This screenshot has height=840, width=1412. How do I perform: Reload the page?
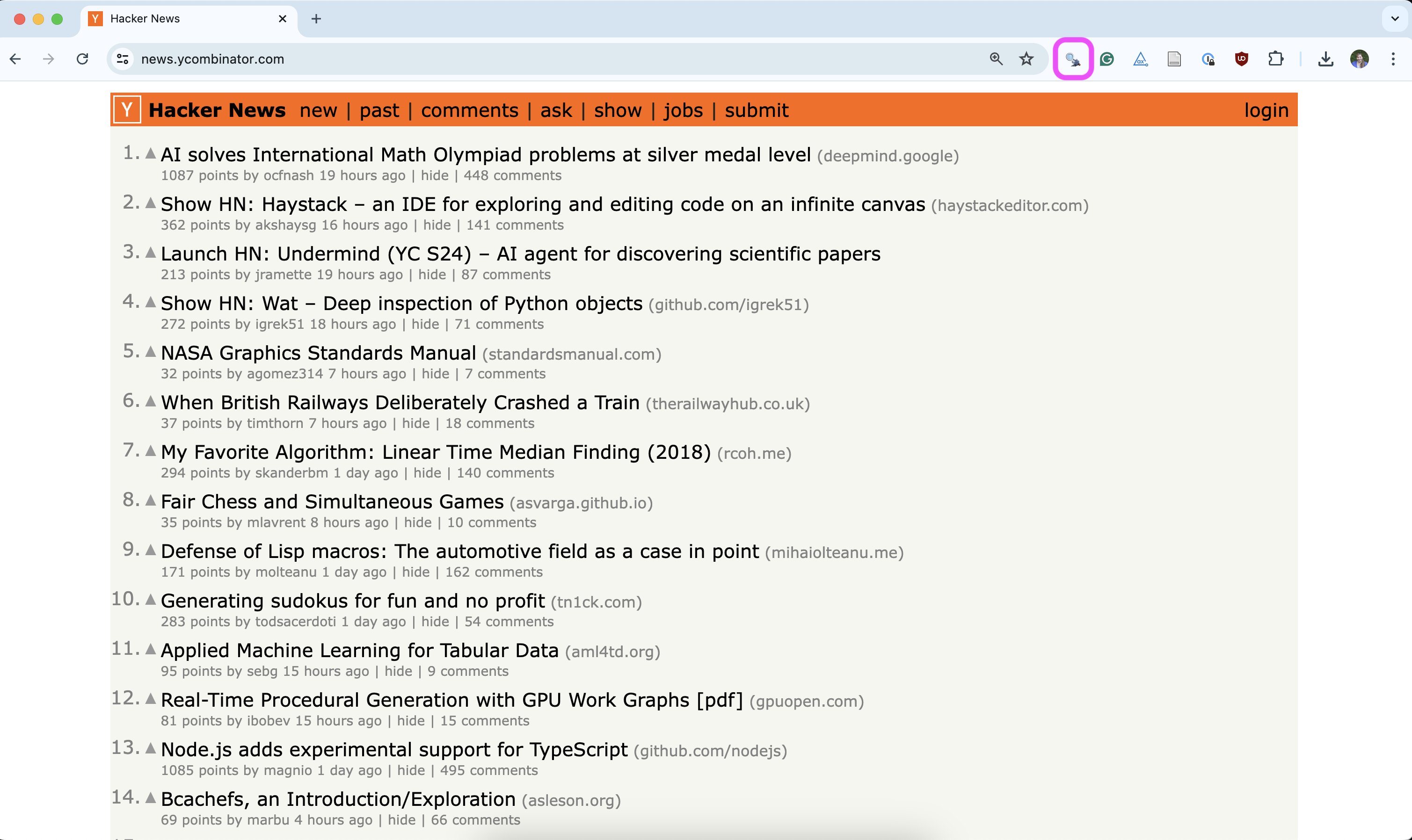pos(83,59)
